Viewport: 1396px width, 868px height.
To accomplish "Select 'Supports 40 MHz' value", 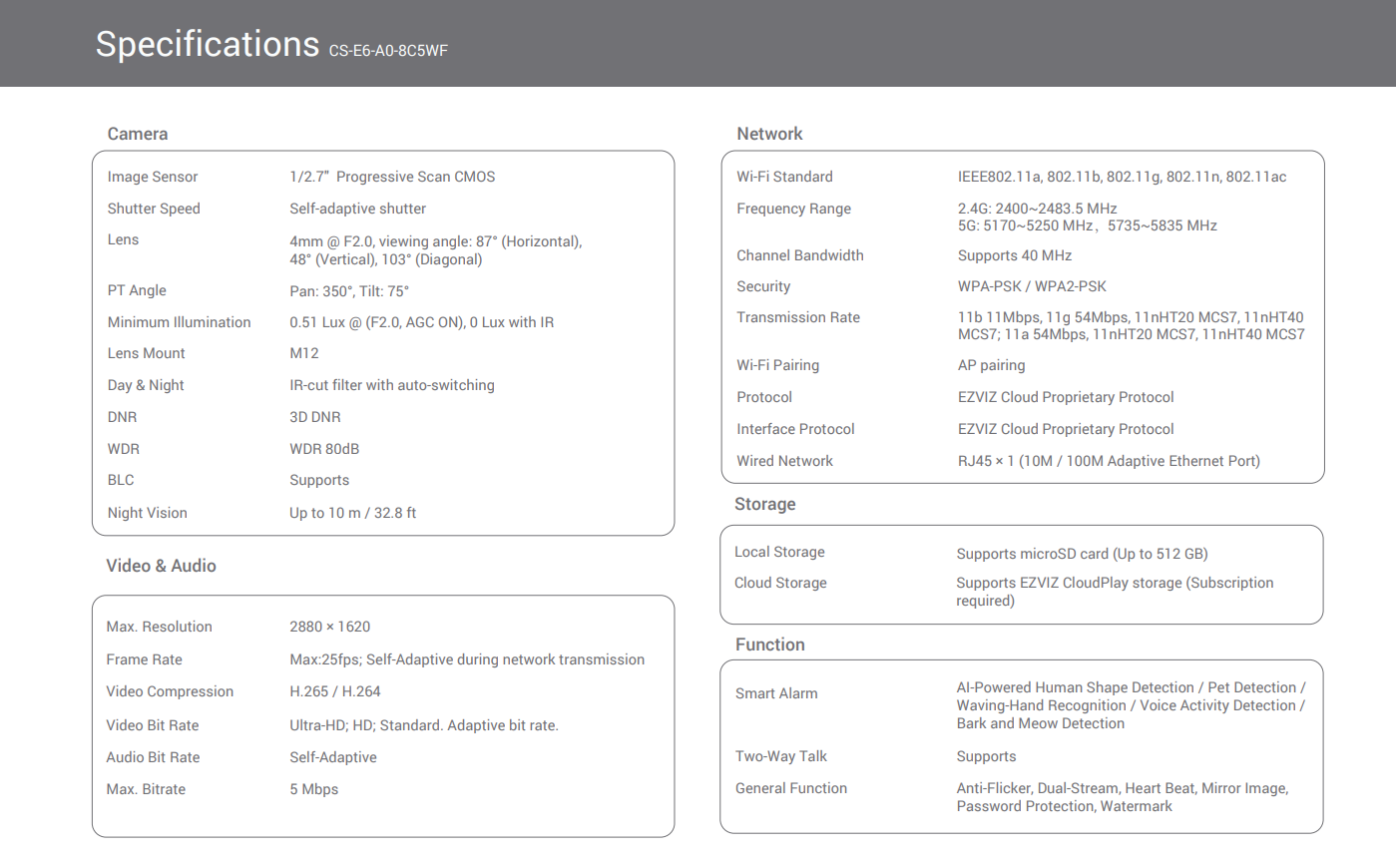I will tap(1015, 255).
